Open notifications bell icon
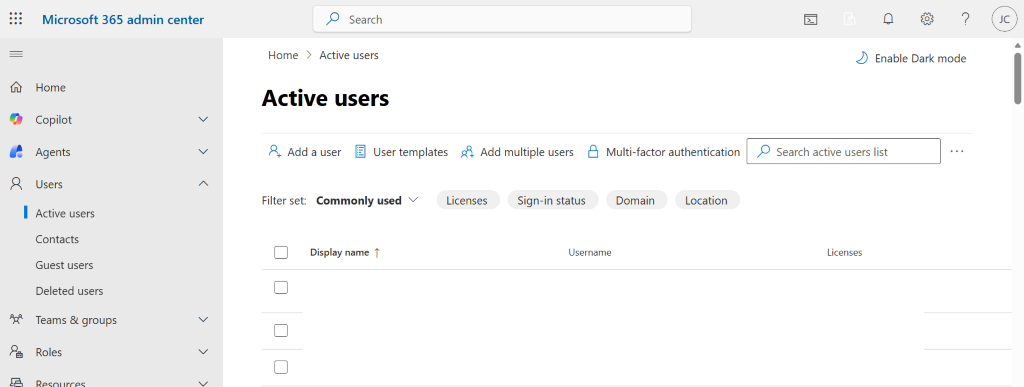The image size is (1024, 387). [x=888, y=19]
